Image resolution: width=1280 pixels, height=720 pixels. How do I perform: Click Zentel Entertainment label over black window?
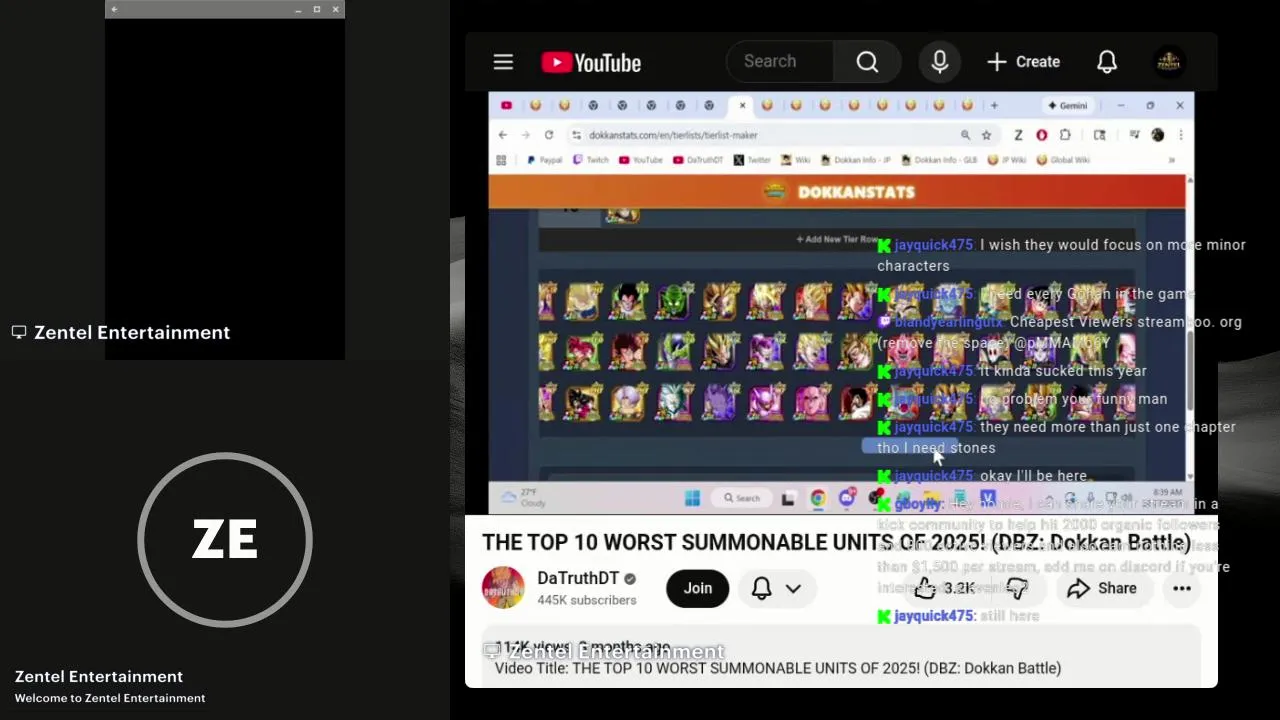(x=121, y=332)
